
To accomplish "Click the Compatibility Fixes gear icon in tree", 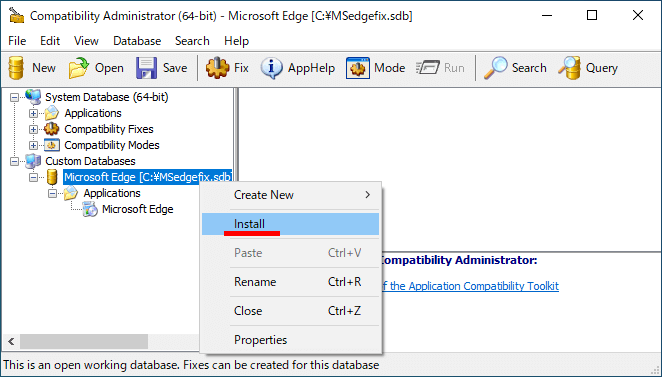I will click(52, 129).
